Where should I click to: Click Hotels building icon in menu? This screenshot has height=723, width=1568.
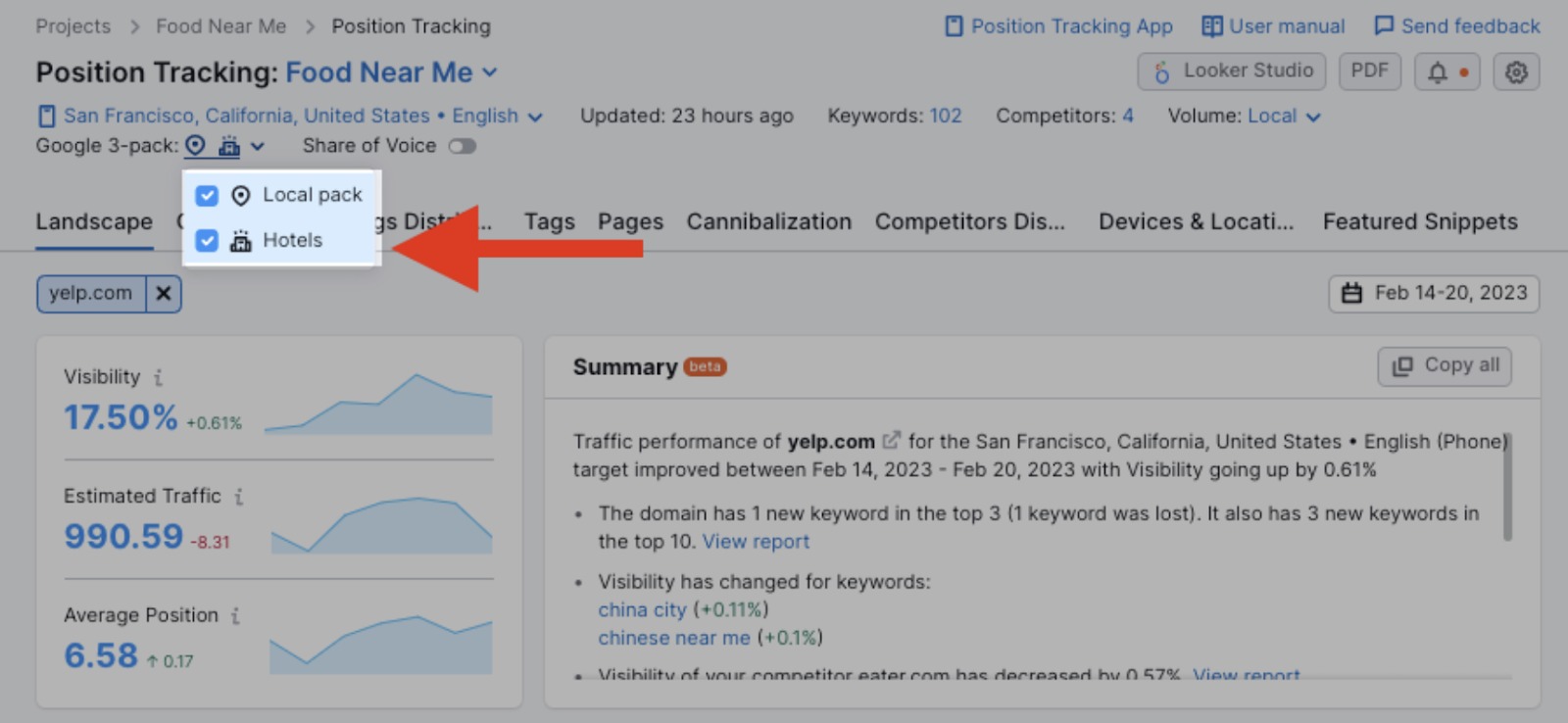coord(240,240)
